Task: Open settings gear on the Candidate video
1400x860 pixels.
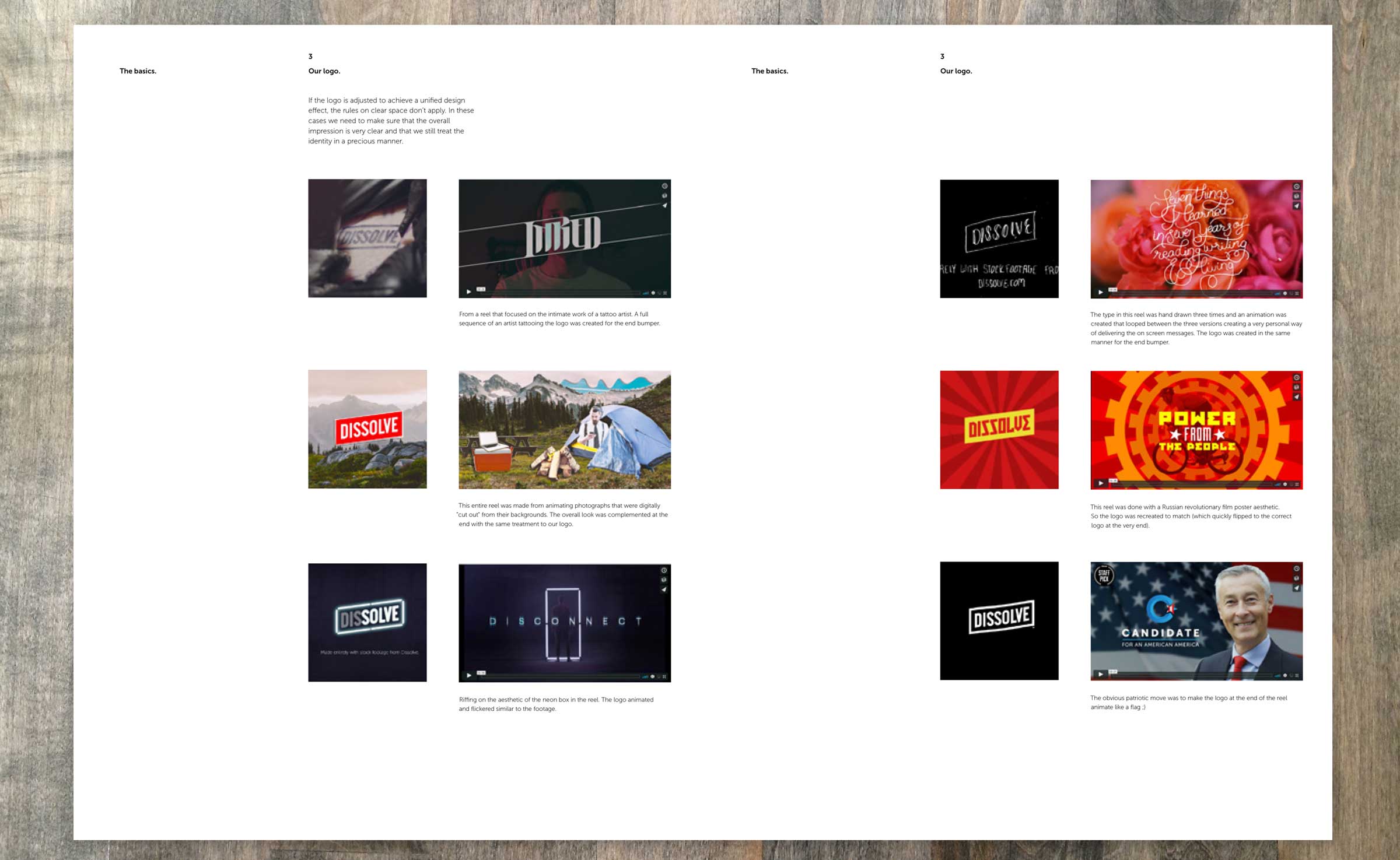Action: 1285,675
